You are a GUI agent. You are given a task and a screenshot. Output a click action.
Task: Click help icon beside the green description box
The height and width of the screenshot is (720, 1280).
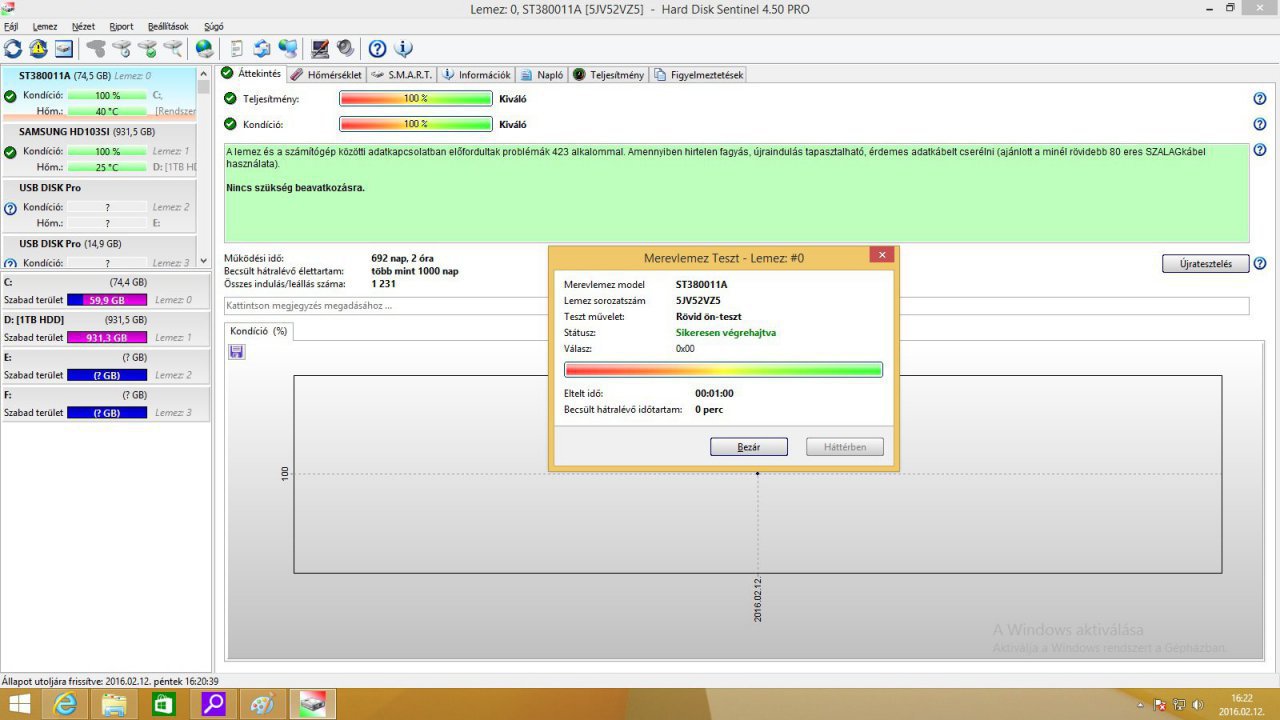1260,150
